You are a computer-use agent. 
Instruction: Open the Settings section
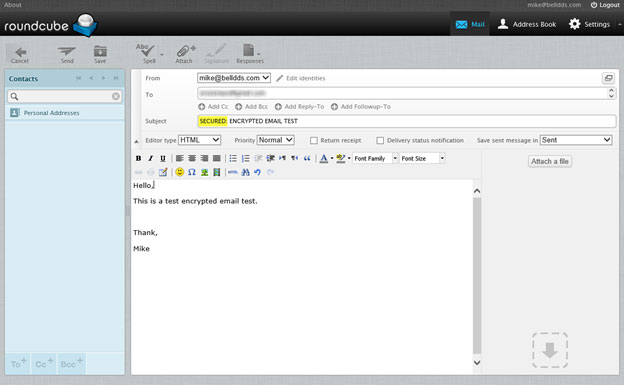tap(589, 24)
